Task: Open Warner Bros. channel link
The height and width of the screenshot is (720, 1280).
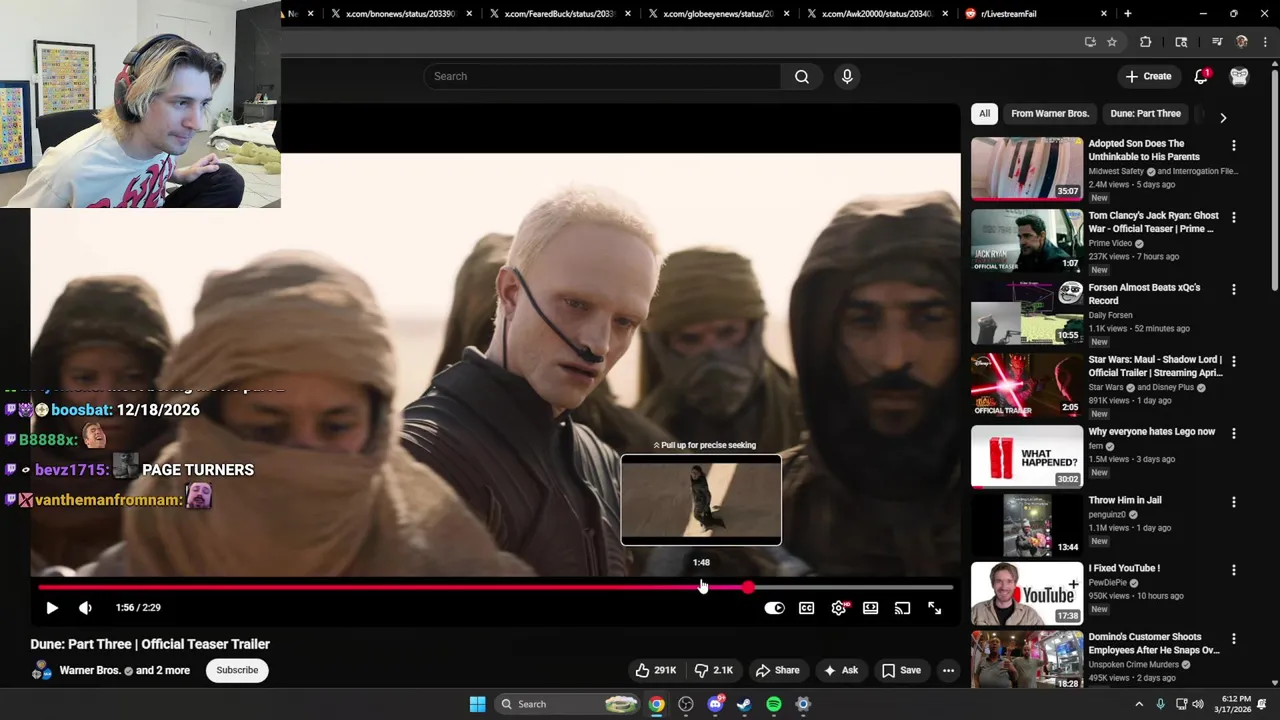Action: point(90,670)
